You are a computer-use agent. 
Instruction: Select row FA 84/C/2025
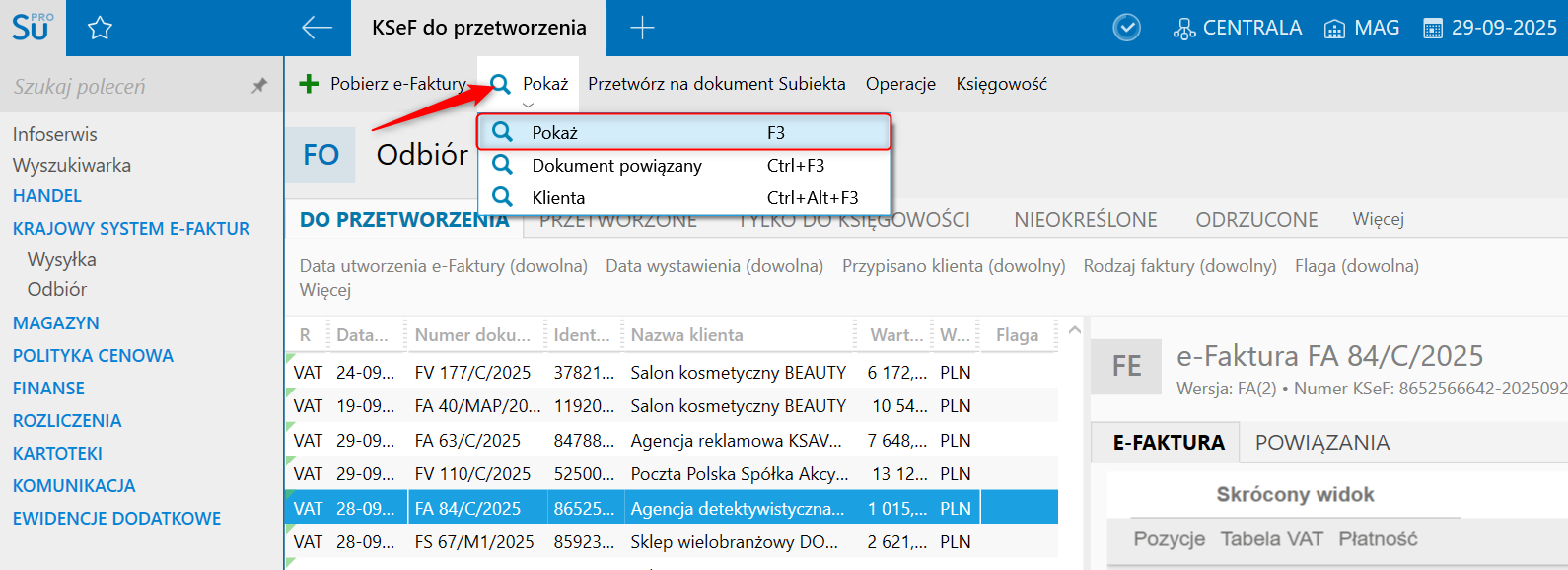[x=672, y=509]
